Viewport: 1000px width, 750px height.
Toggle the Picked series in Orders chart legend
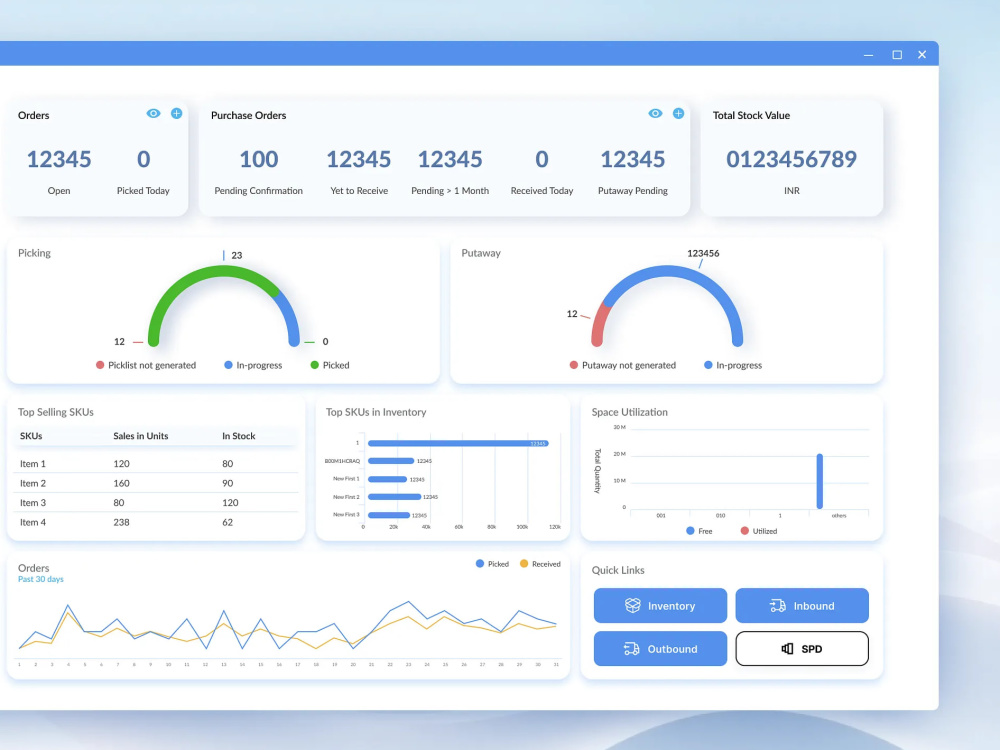click(492, 564)
